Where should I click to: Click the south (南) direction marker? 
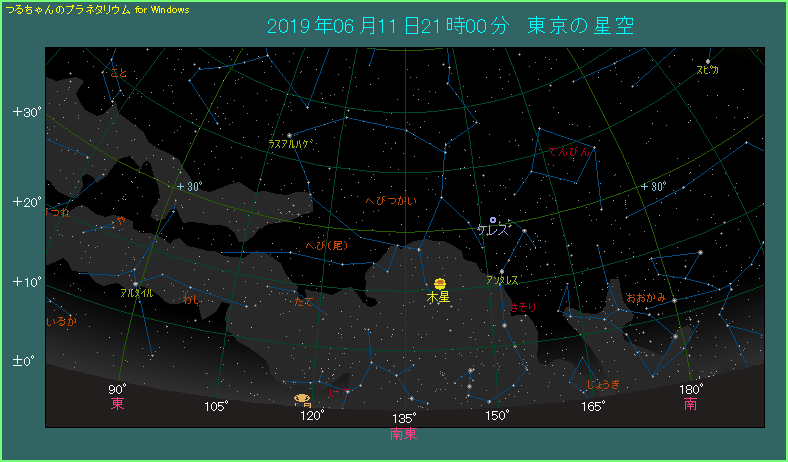click(691, 404)
